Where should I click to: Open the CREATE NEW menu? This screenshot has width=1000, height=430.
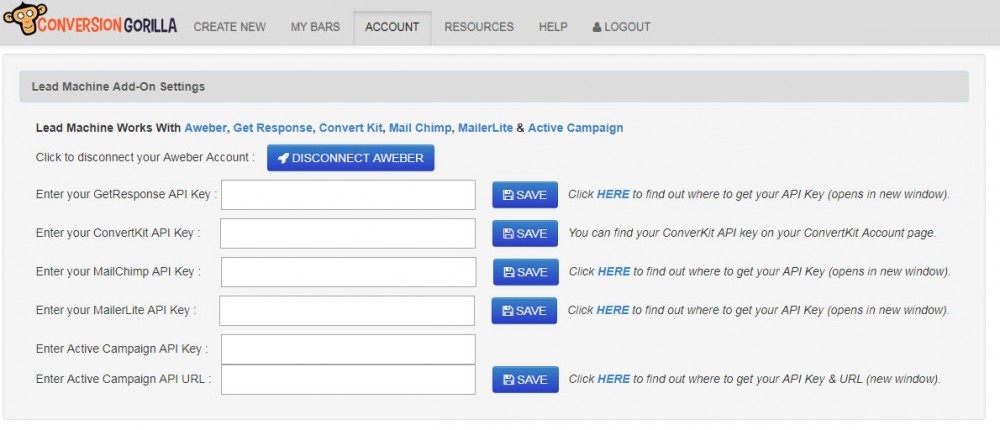coord(230,27)
